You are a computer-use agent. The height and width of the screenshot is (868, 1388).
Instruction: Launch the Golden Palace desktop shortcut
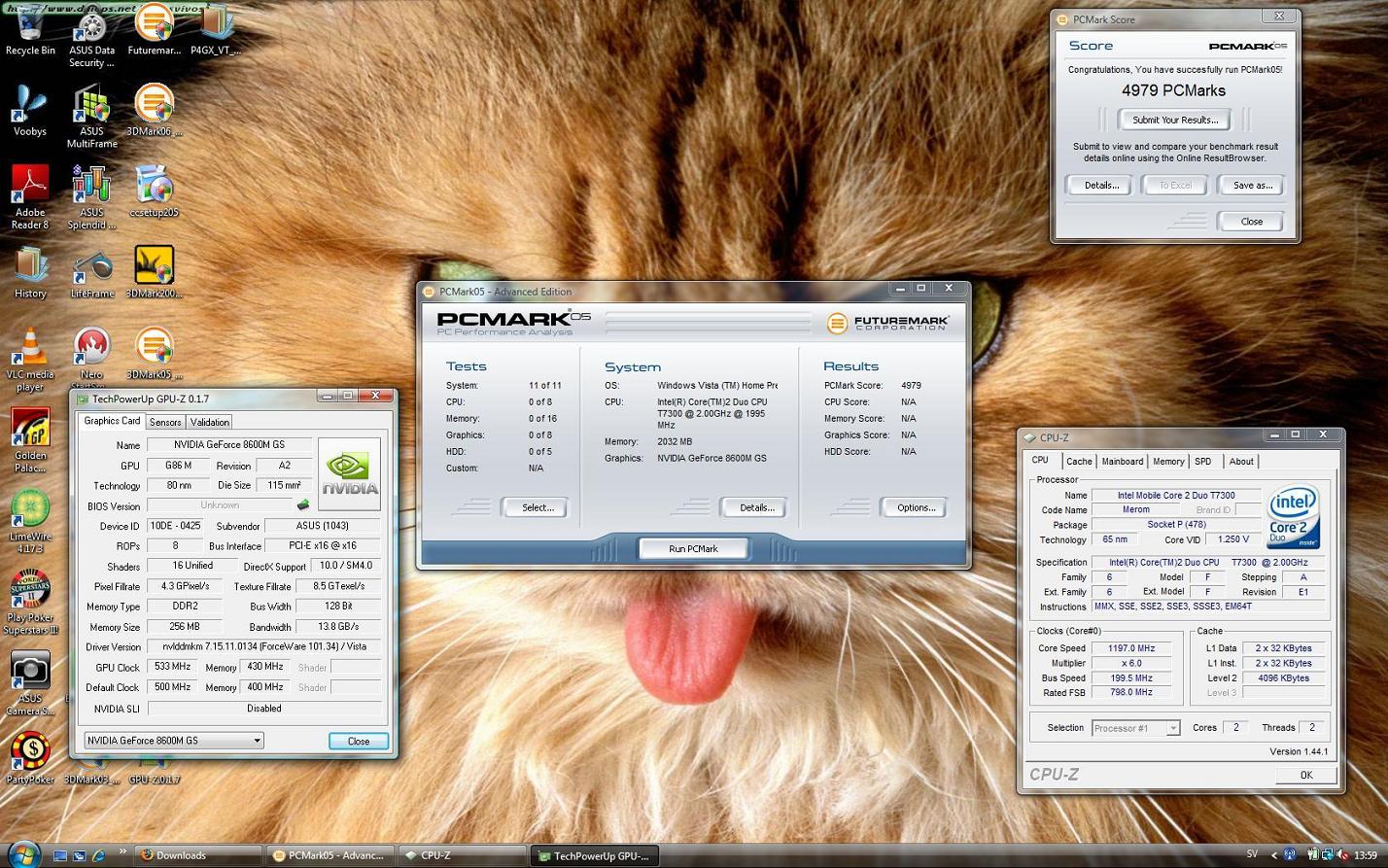point(30,441)
